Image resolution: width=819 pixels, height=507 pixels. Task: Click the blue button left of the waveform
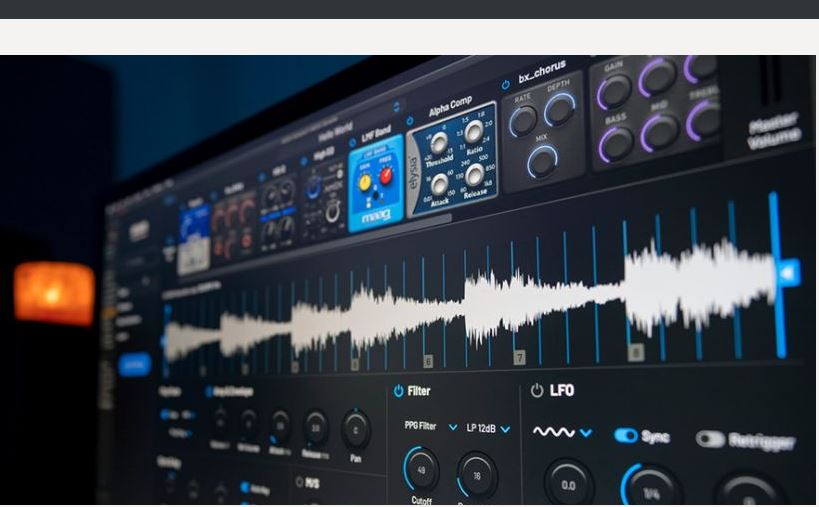[134, 364]
